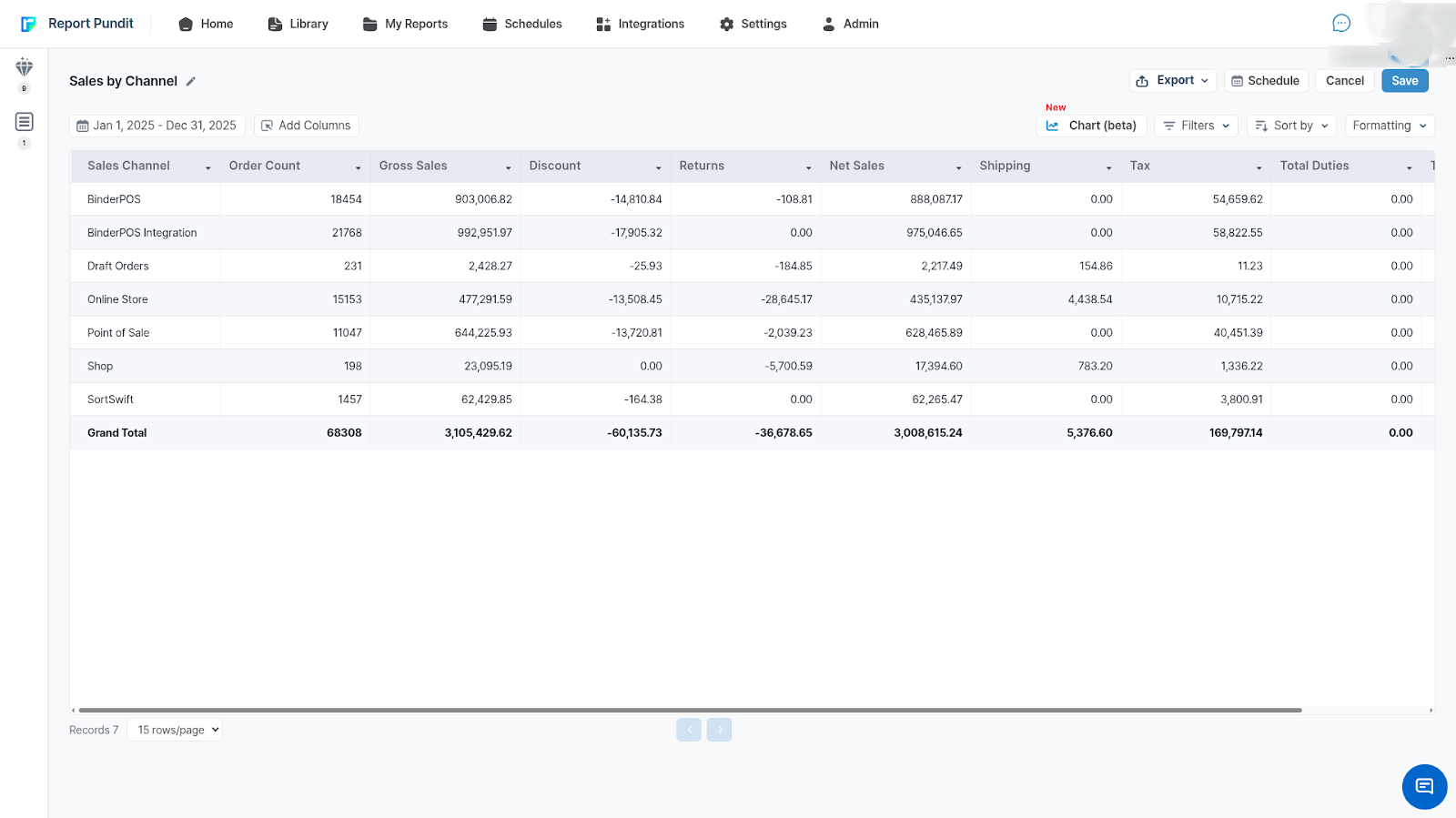The image size is (1456, 818).
Task: Open the chat bubble icon in header
Action: 1340,24
